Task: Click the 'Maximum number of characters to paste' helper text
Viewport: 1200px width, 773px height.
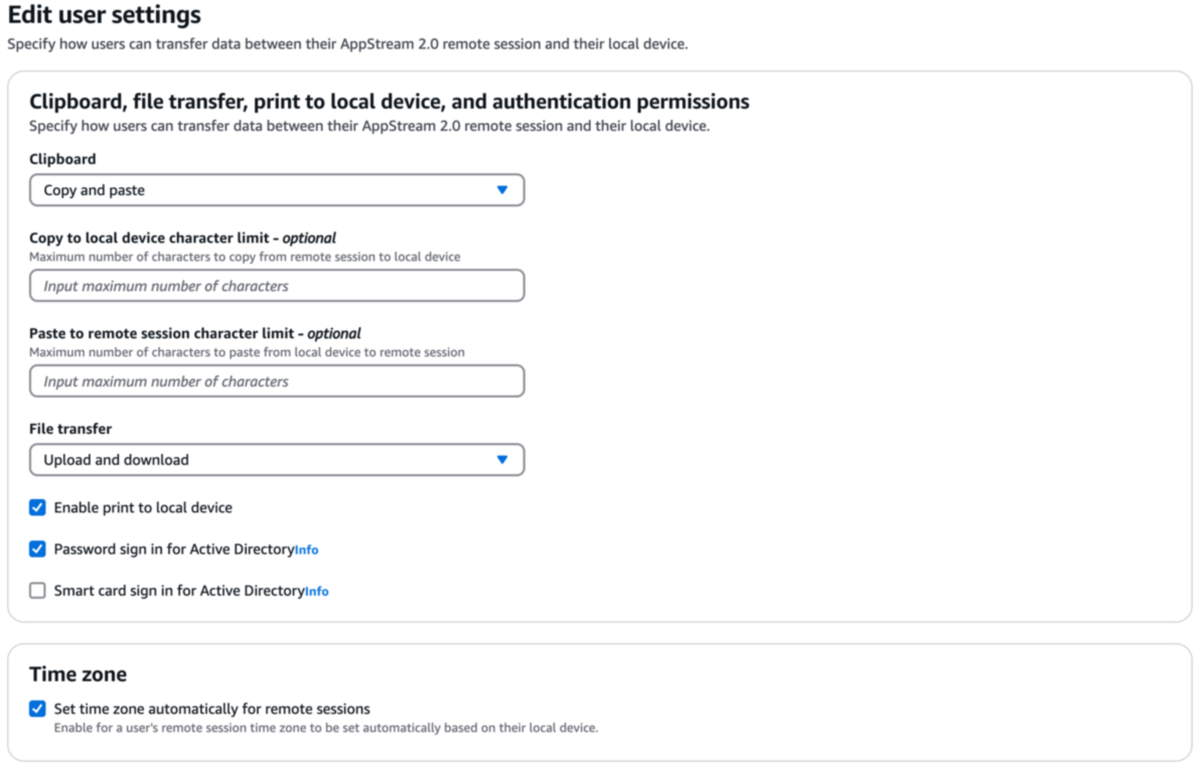Action: click(x=247, y=352)
